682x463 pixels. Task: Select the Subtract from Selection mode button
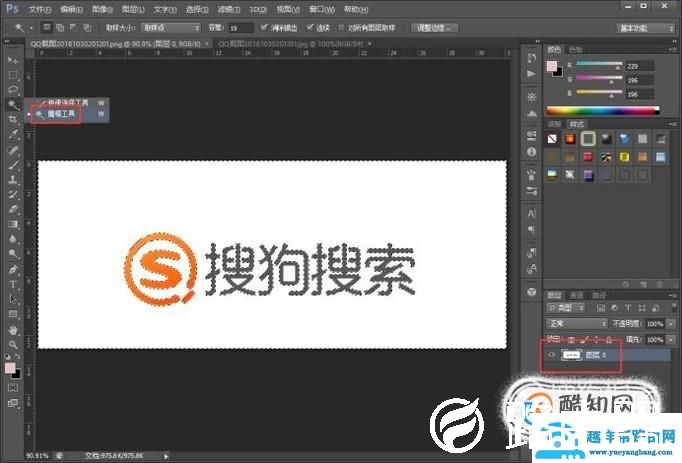pos(74,28)
